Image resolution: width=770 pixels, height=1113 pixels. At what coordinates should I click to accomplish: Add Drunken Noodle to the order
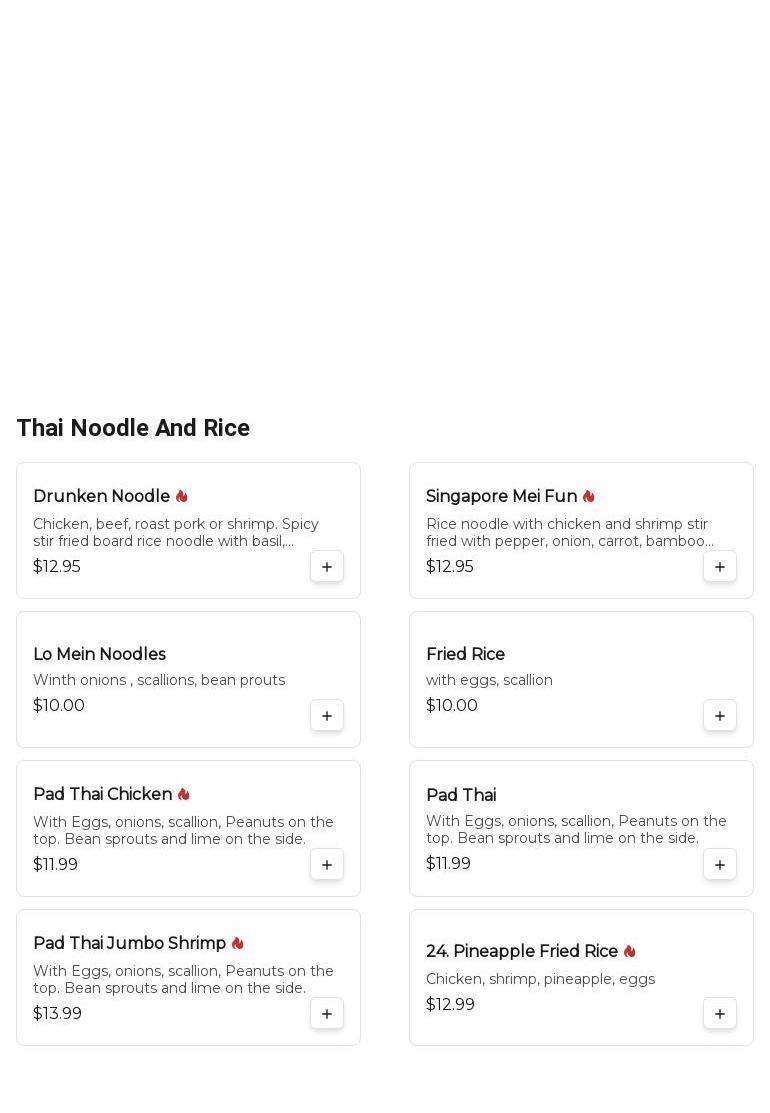click(x=326, y=566)
